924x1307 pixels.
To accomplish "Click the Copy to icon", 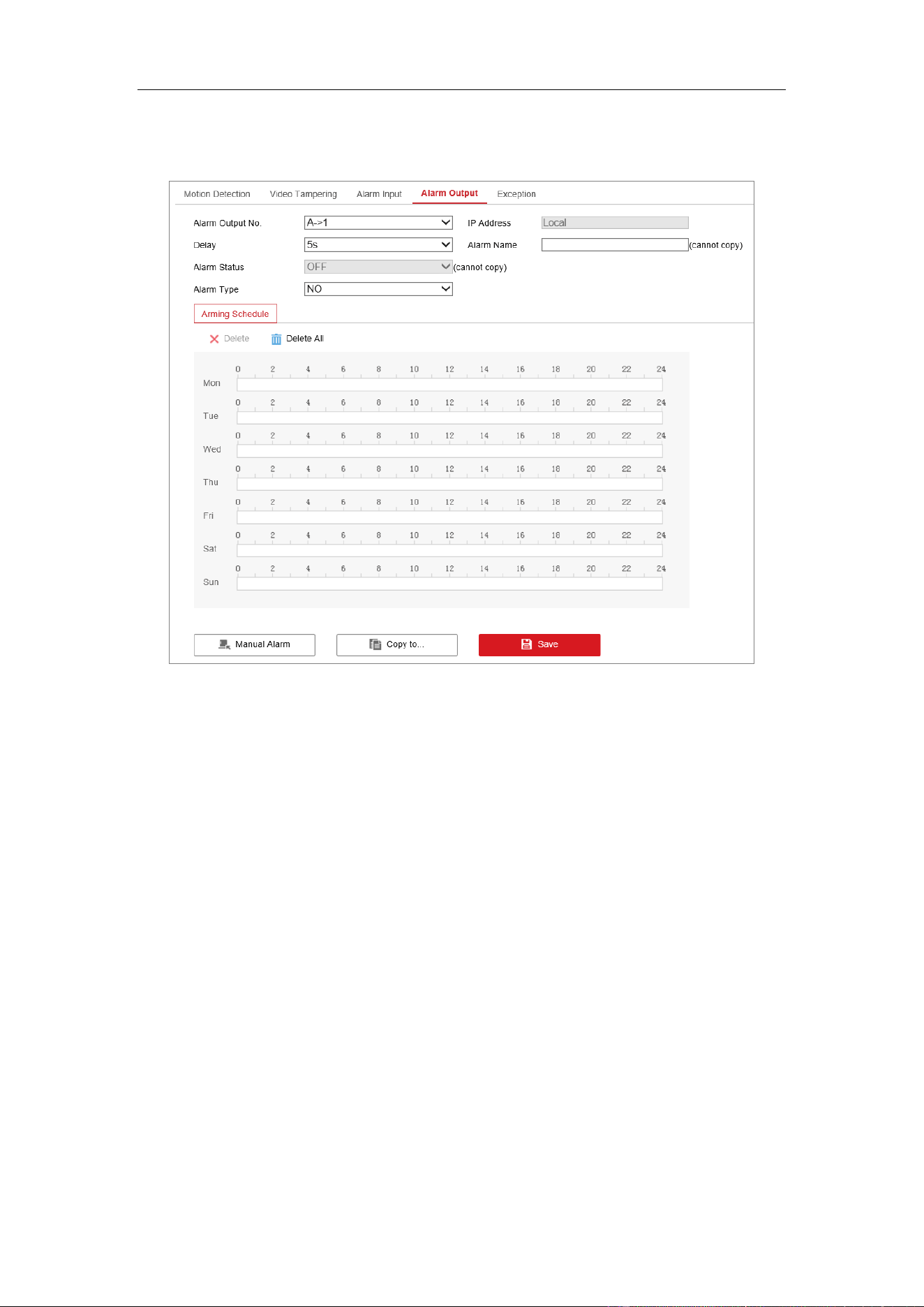I will [375, 644].
